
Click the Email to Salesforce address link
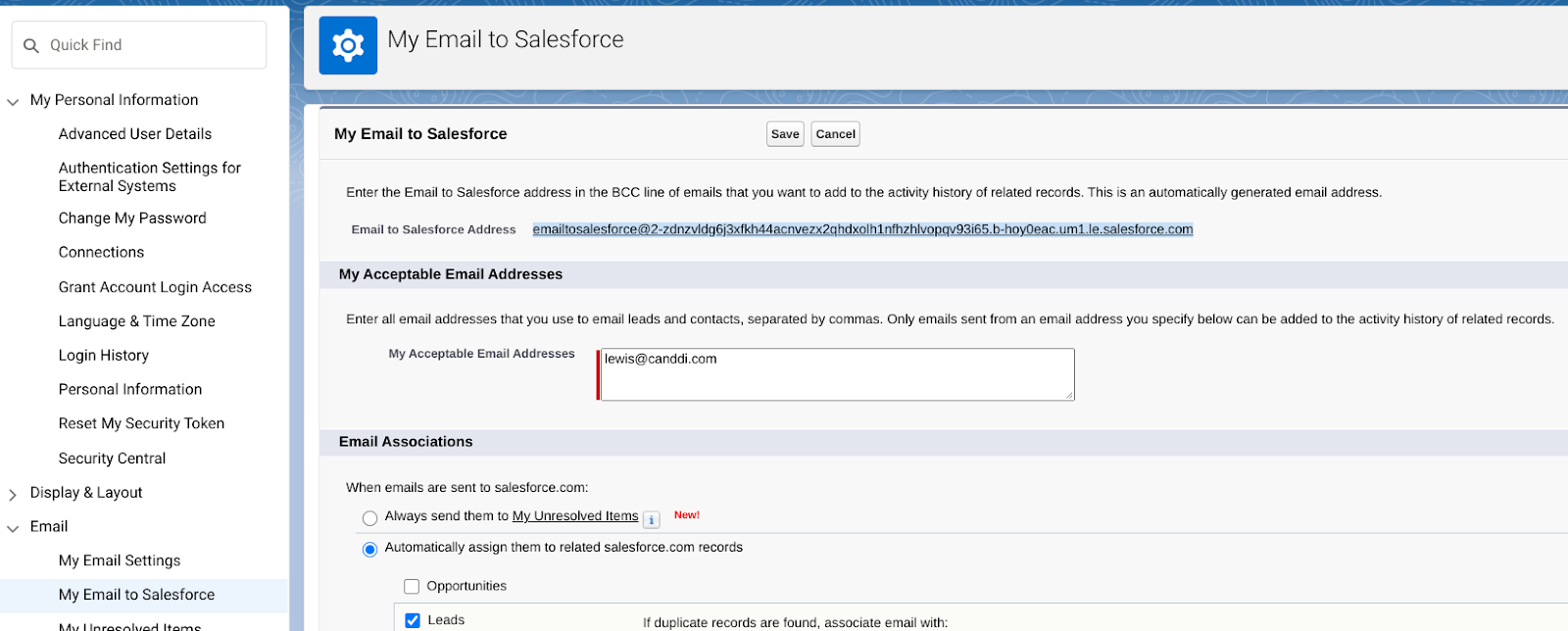[x=862, y=230]
